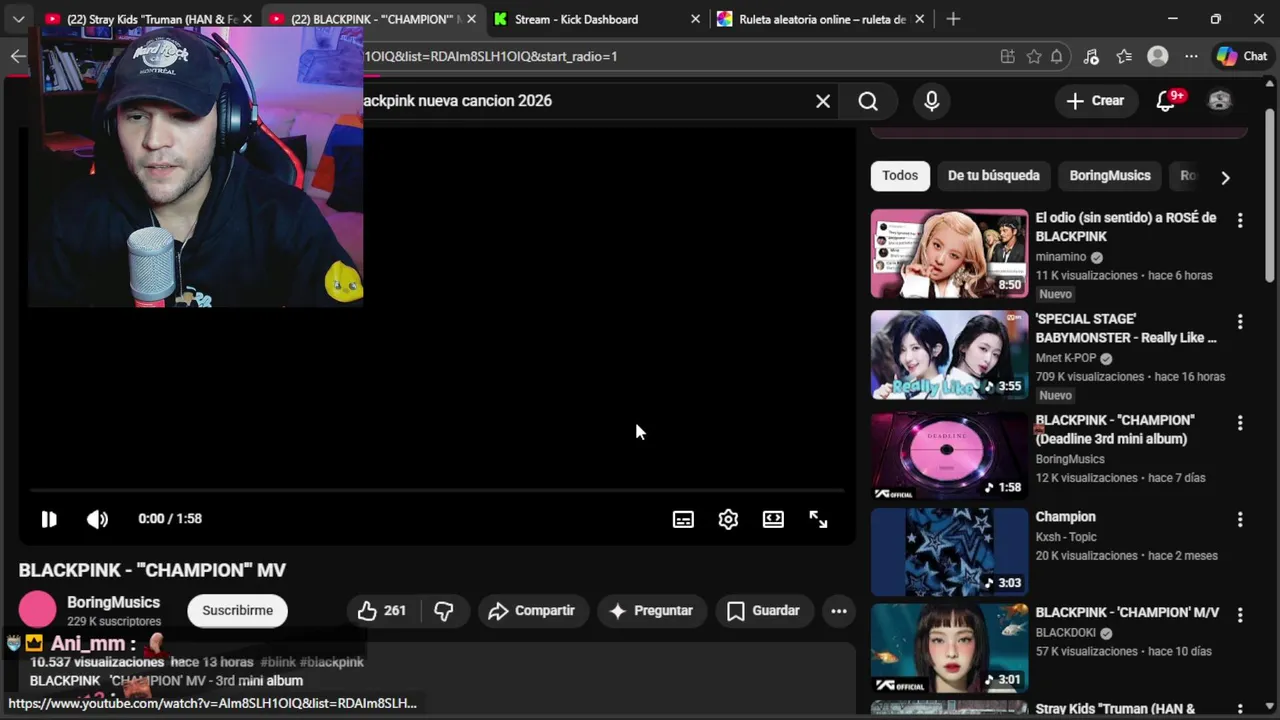Viewport: 1280px width, 720px height.
Task: Subscribe with the Suscribirme button
Action: coord(237,611)
